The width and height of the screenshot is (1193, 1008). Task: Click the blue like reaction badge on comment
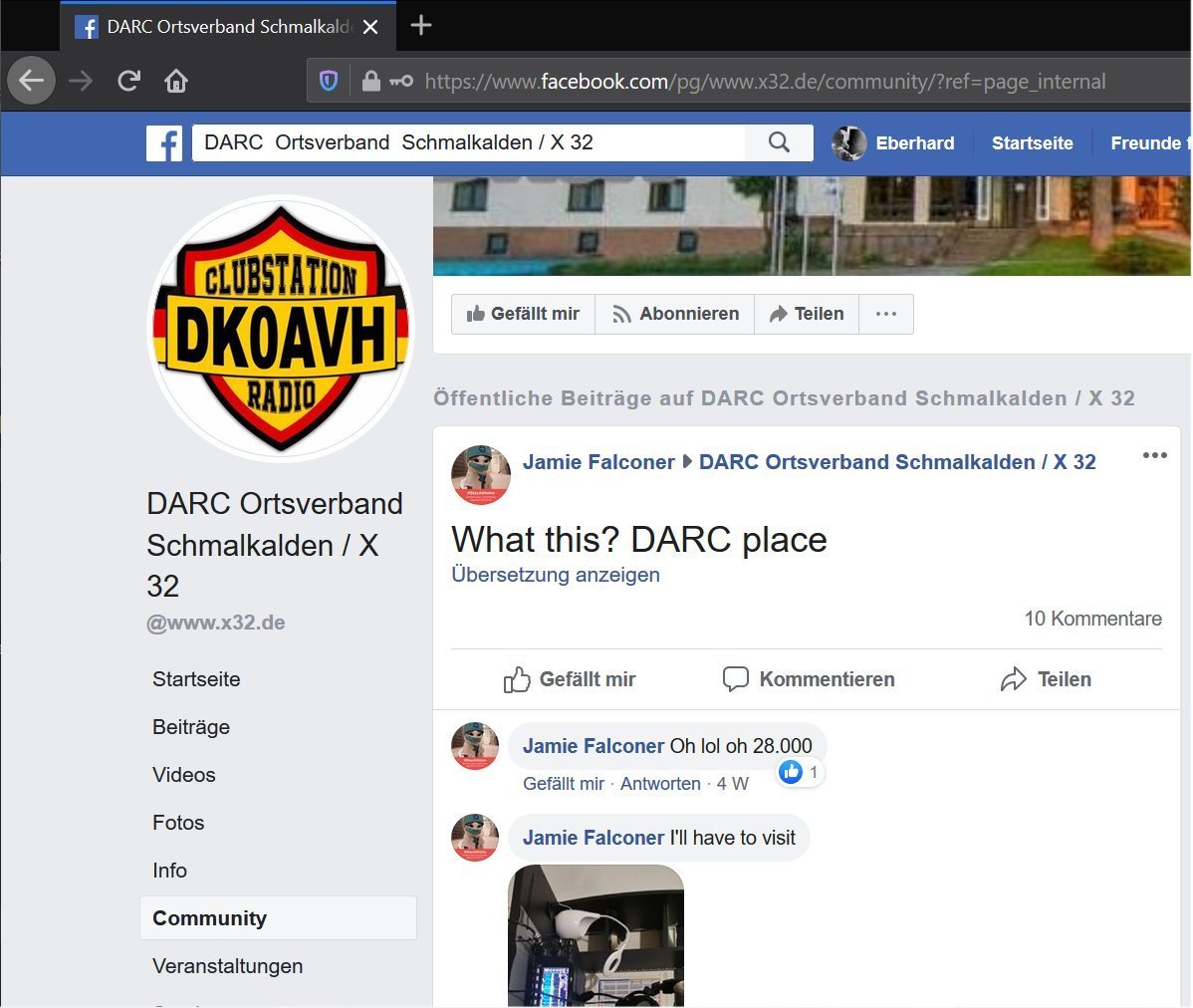click(791, 772)
